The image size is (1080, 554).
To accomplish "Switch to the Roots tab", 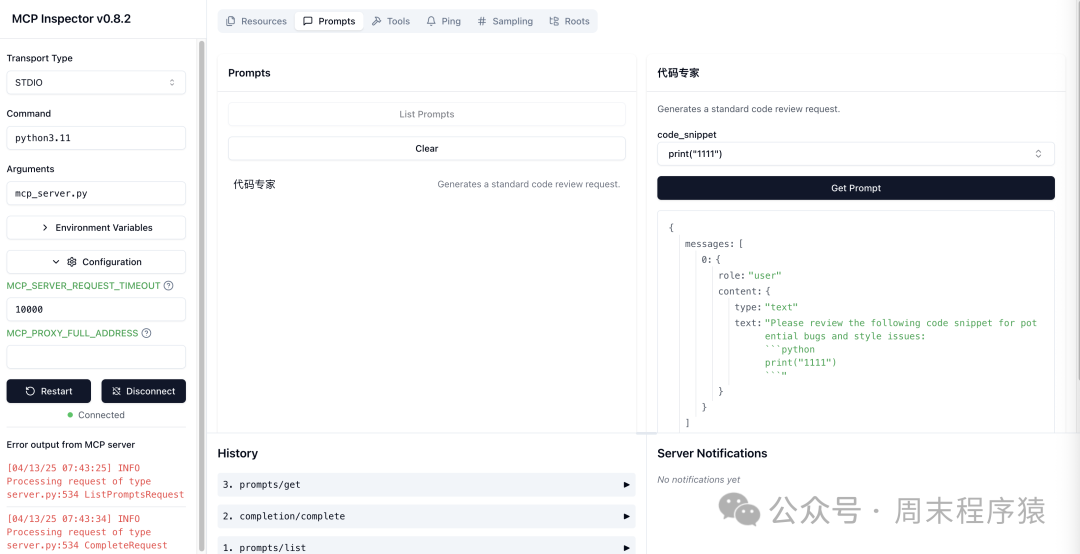I will tap(569, 21).
